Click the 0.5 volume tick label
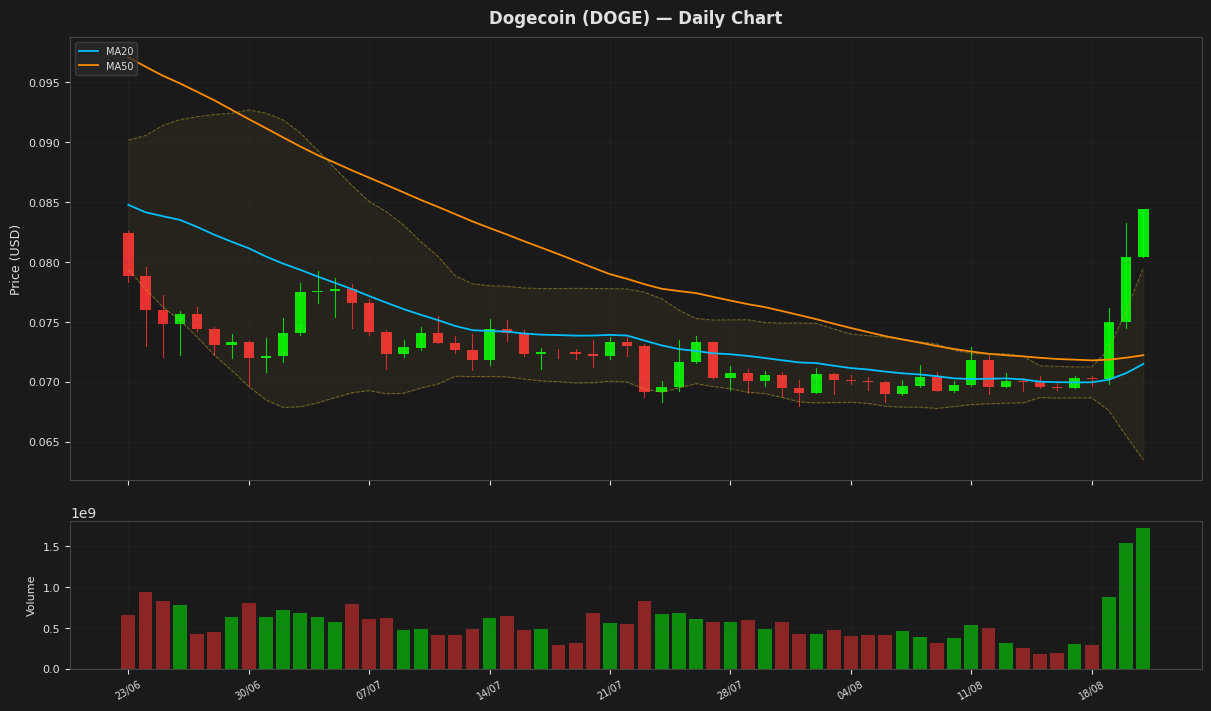 (x=53, y=629)
